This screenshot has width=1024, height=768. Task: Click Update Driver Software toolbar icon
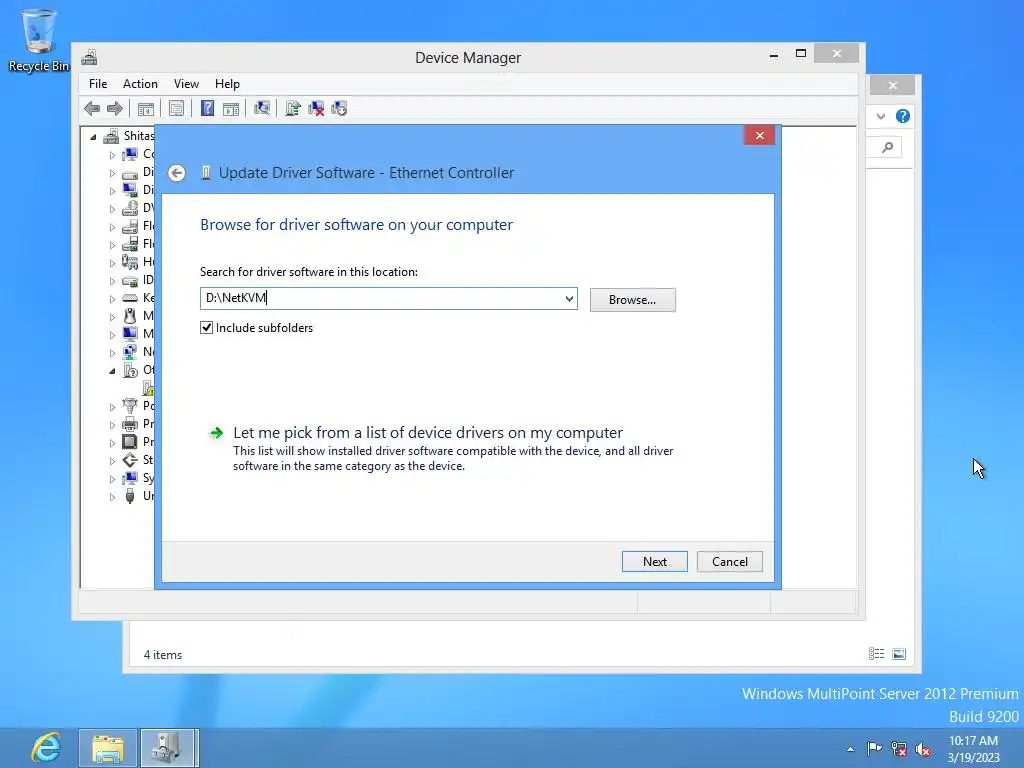point(293,108)
